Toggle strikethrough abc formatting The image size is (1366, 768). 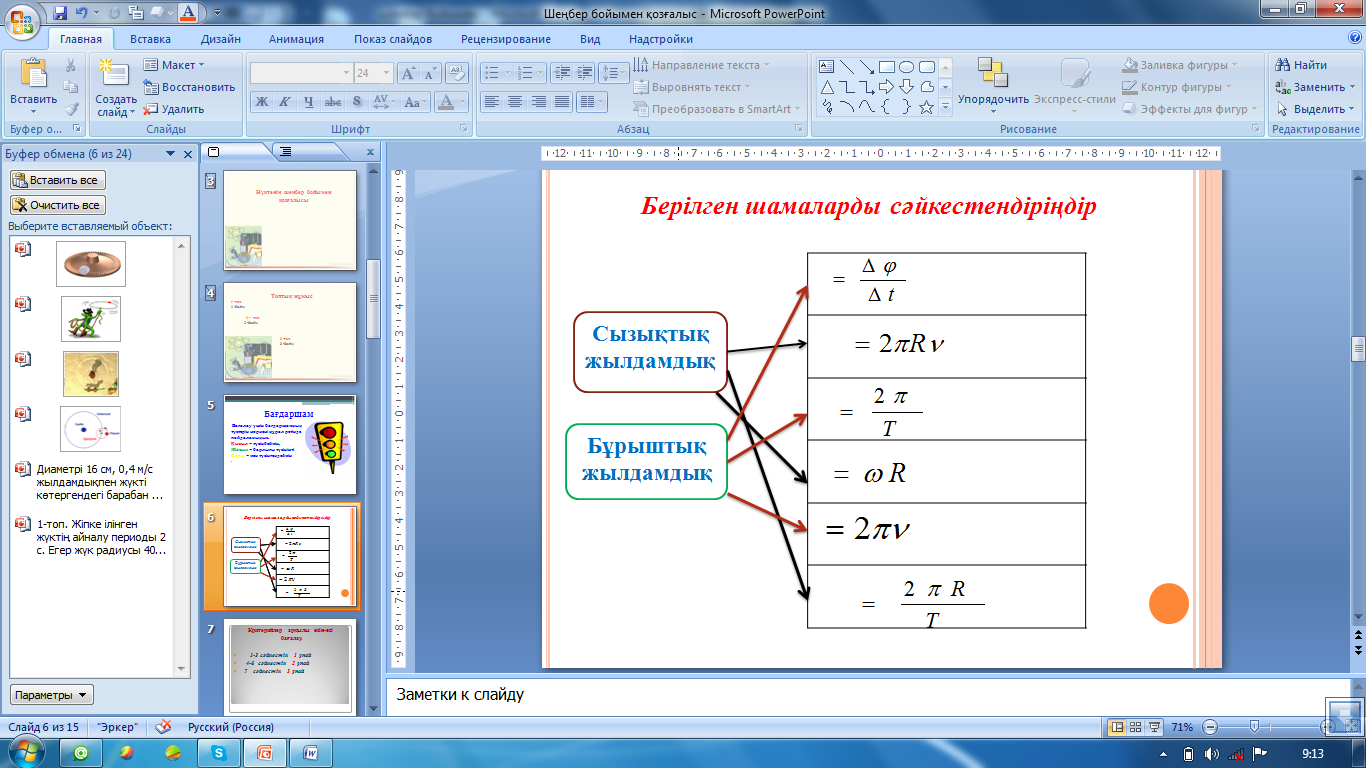(x=333, y=102)
